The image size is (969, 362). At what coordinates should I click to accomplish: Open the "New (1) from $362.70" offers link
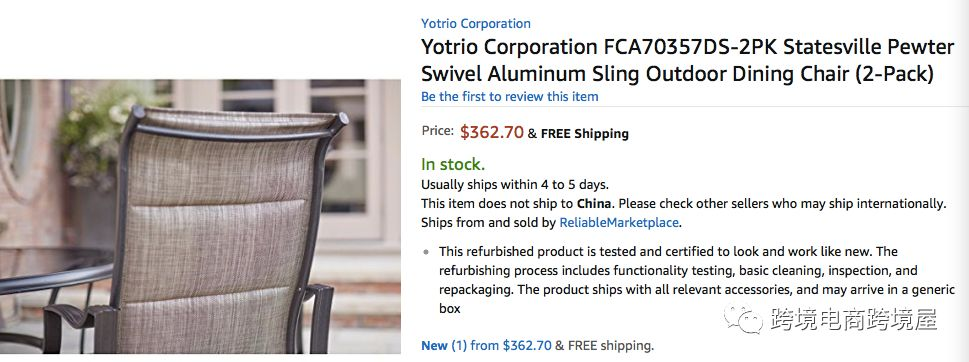[486, 345]
